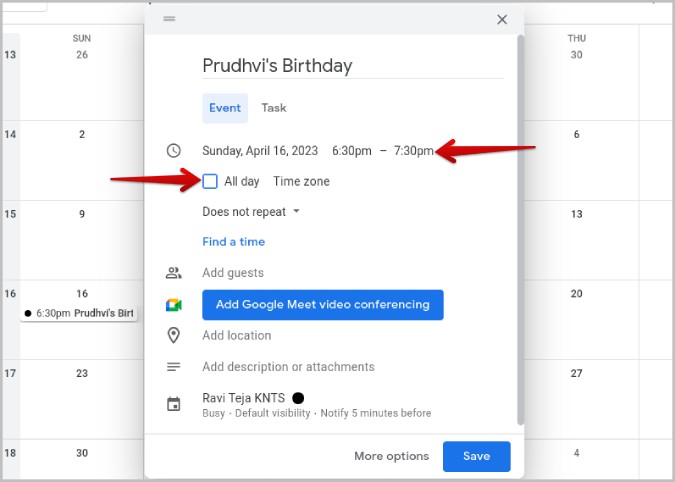
Task: Click week number 14
Action: click(10, 134)
